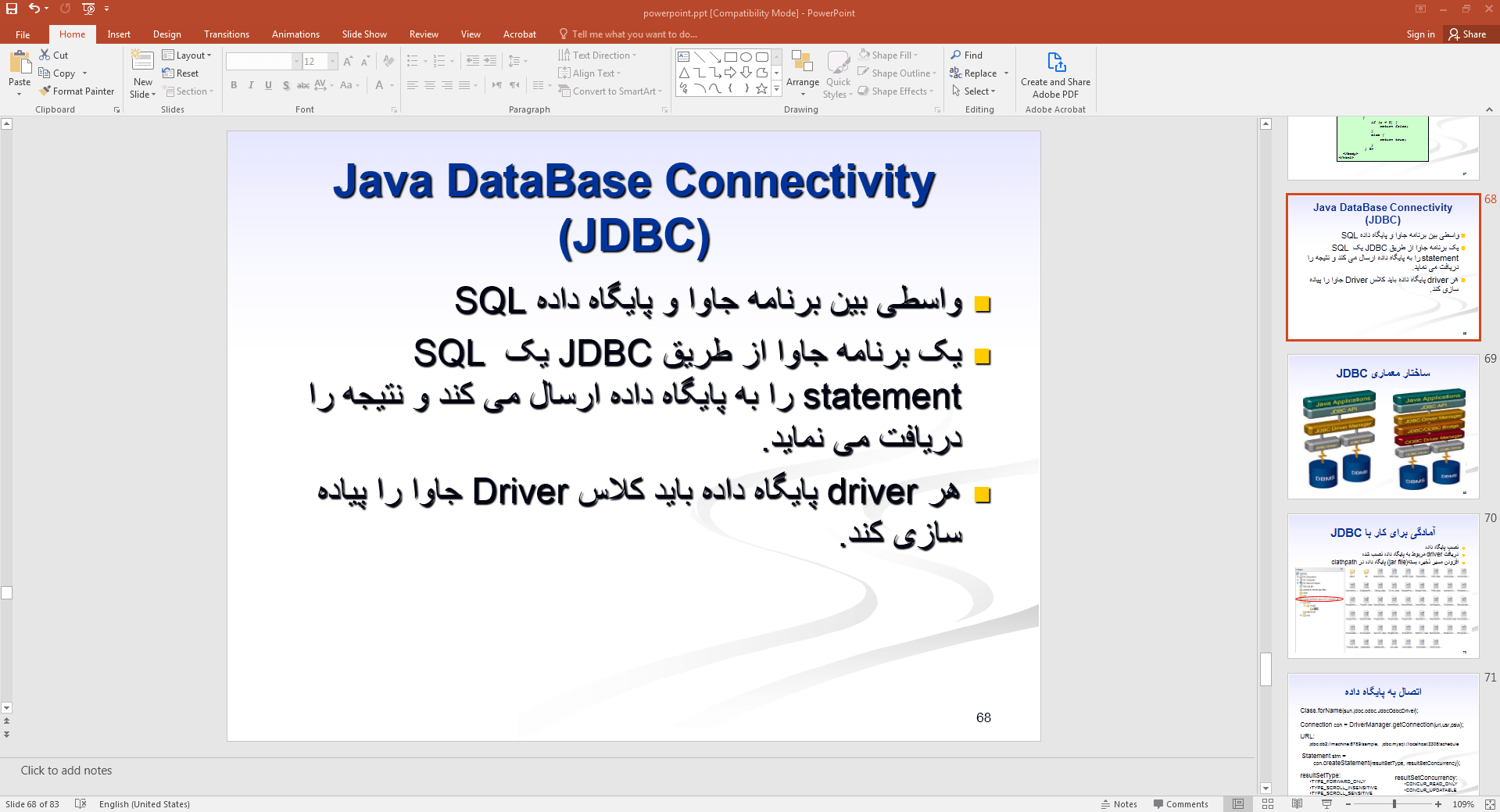
Task: Click the Cut scissors icon
Action: coord(45,55)
